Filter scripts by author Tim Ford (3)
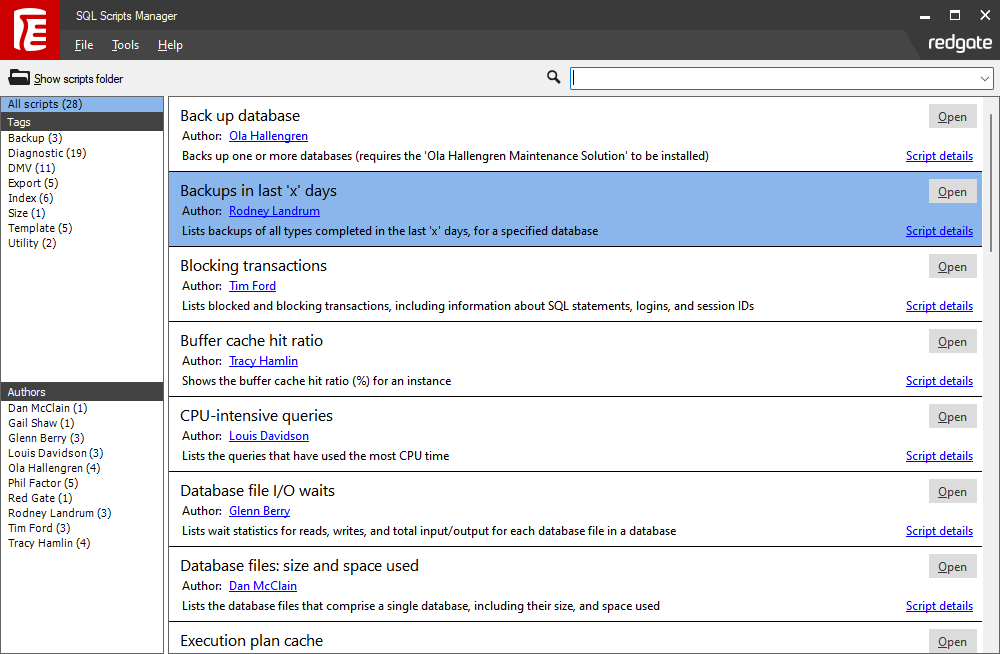Screen dimensions: 1000x654 [x=40, y=528]
